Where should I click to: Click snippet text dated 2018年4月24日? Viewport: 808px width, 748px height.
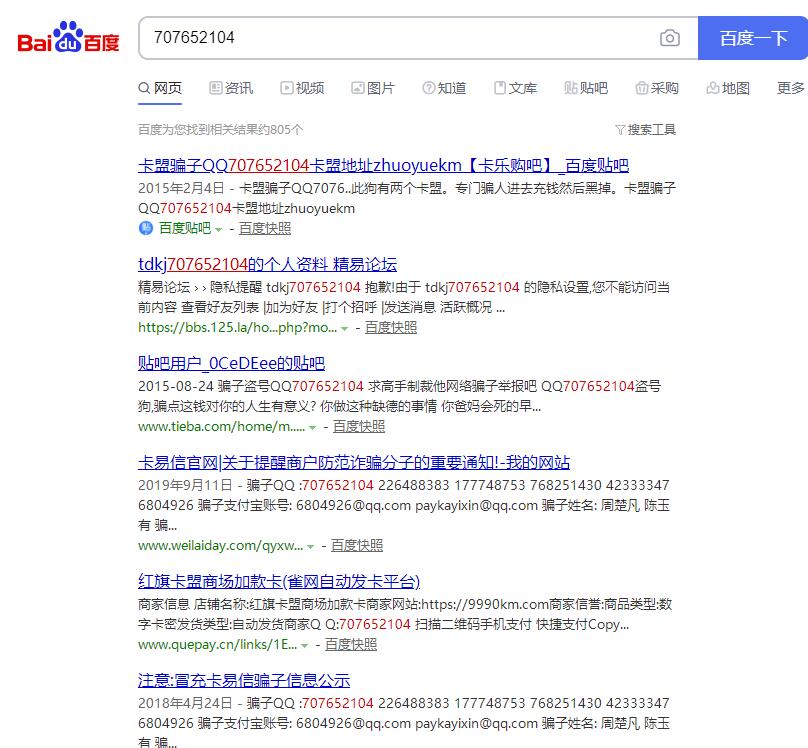point(404,722)
